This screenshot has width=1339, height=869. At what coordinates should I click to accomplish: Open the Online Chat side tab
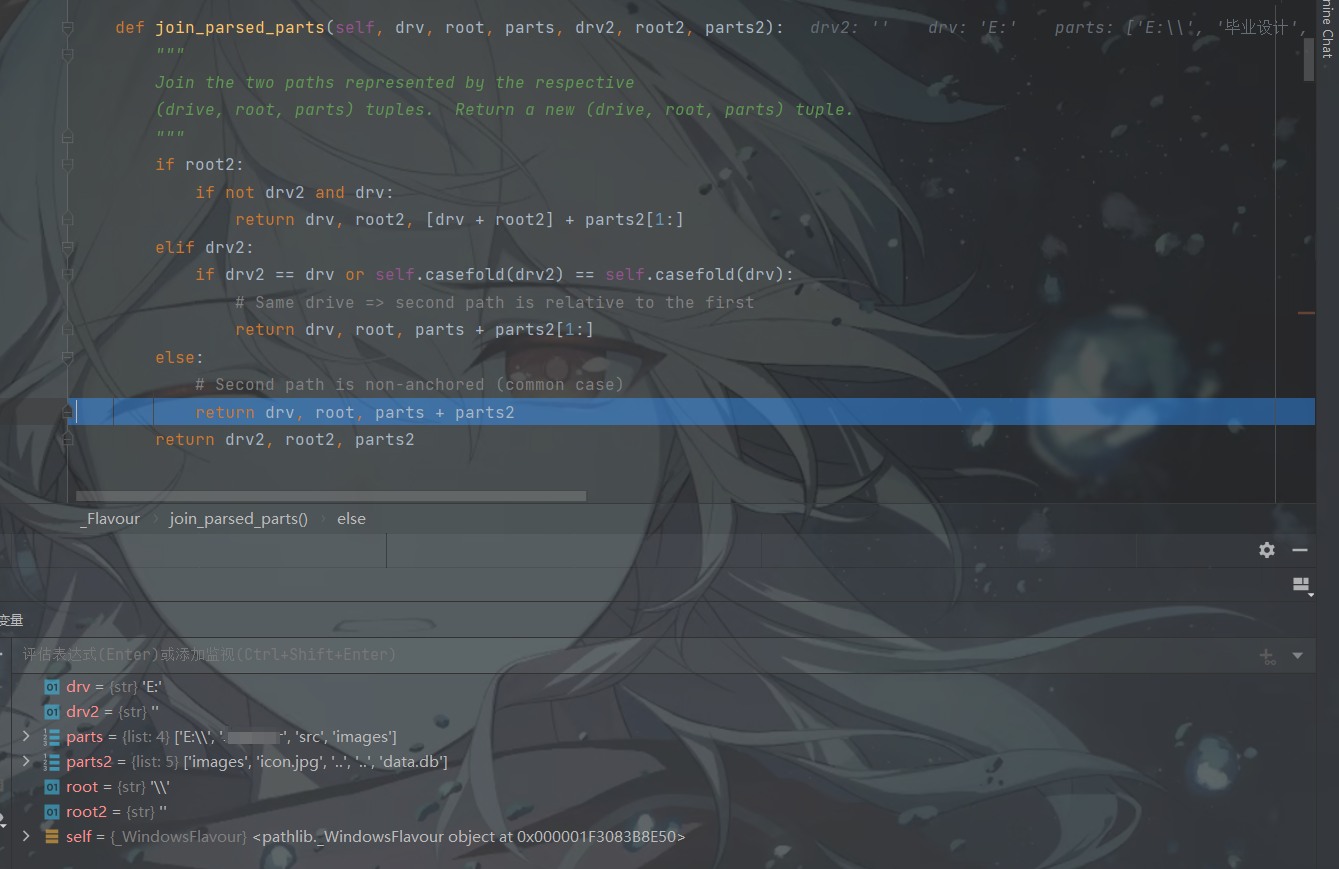(1328, 30)
